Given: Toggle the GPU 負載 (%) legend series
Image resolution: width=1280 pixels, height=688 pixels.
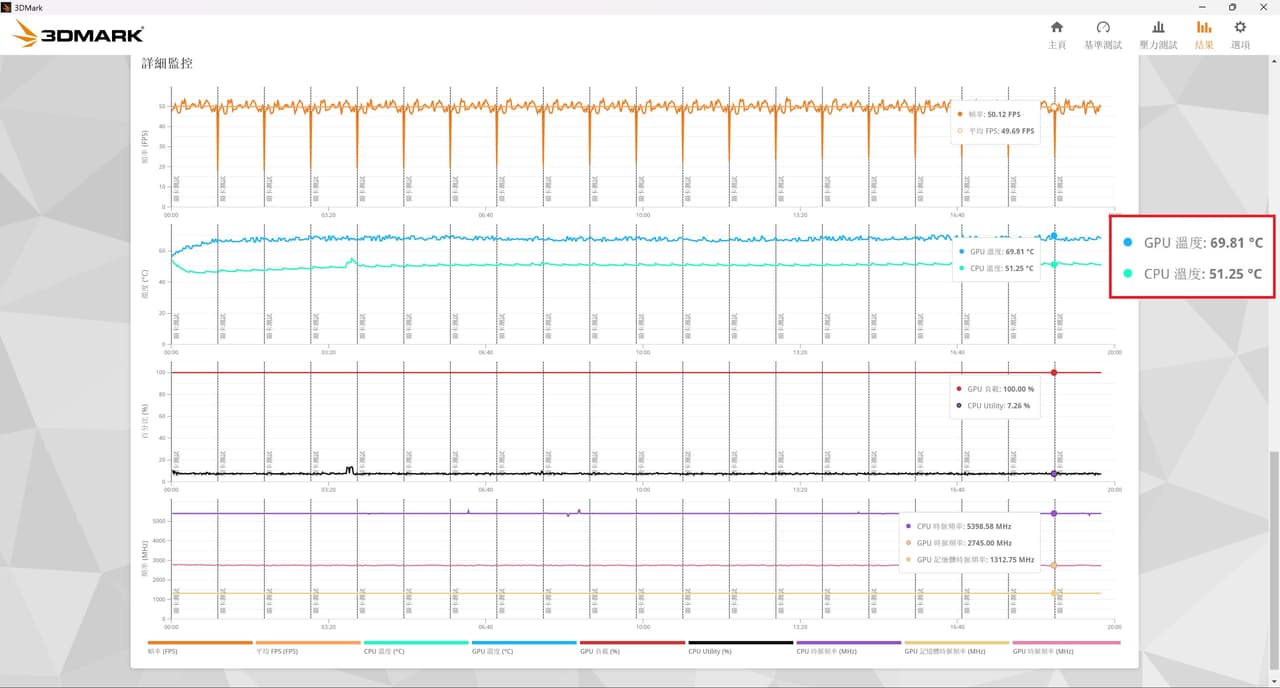Looking at the screenshot, I should click(632, 646).
